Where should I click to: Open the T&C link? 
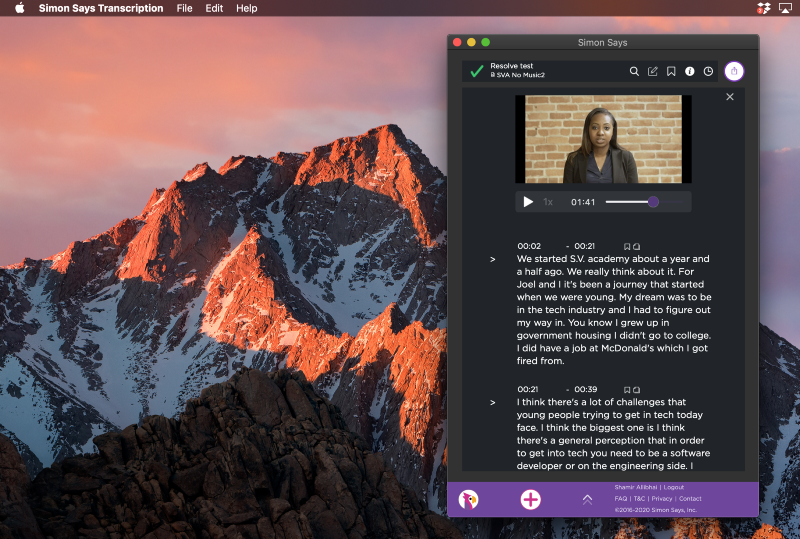click(x=639, y=499)
